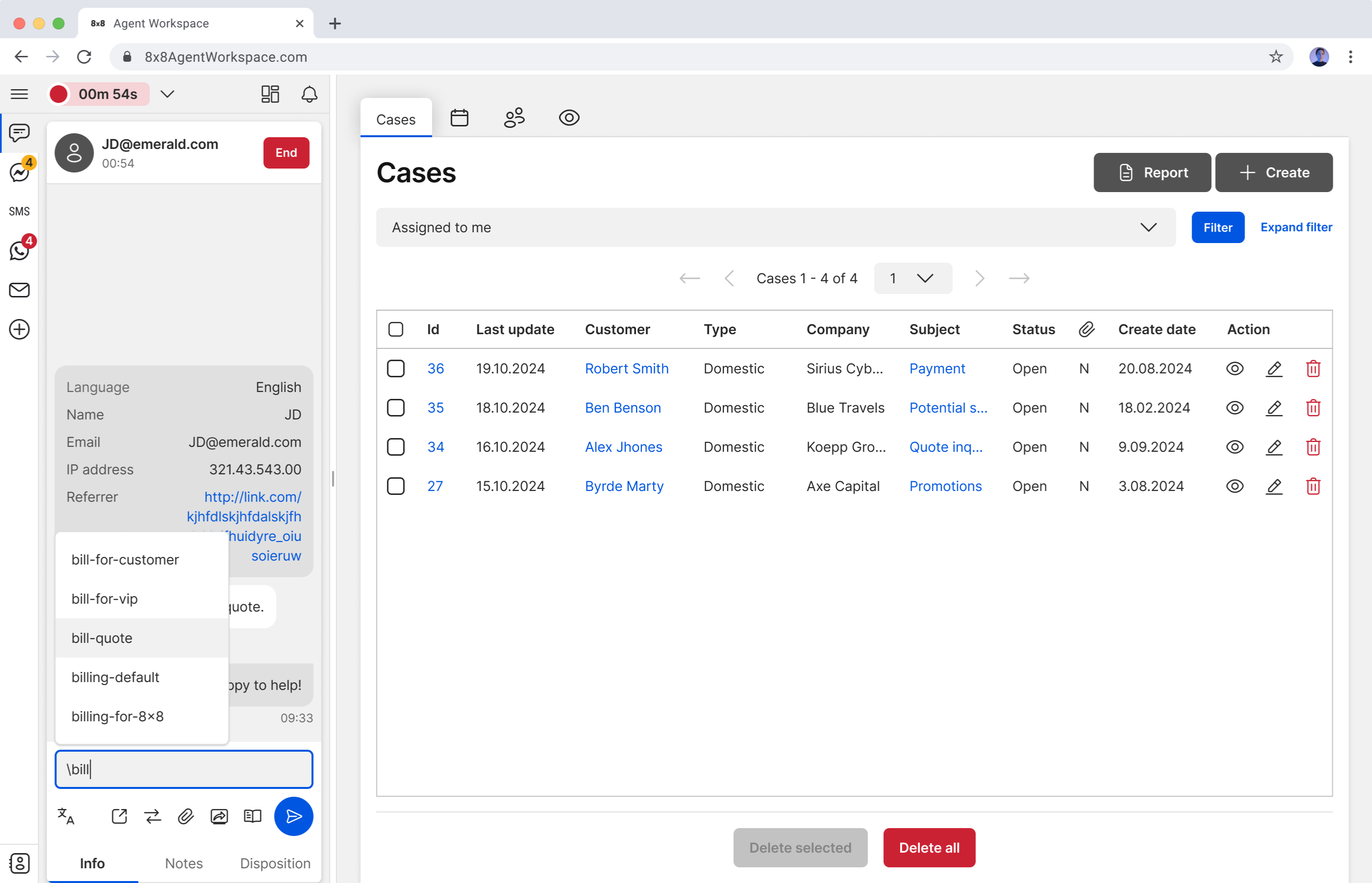
Task: Click the chat message input field
Action: (x=183, y=769)
